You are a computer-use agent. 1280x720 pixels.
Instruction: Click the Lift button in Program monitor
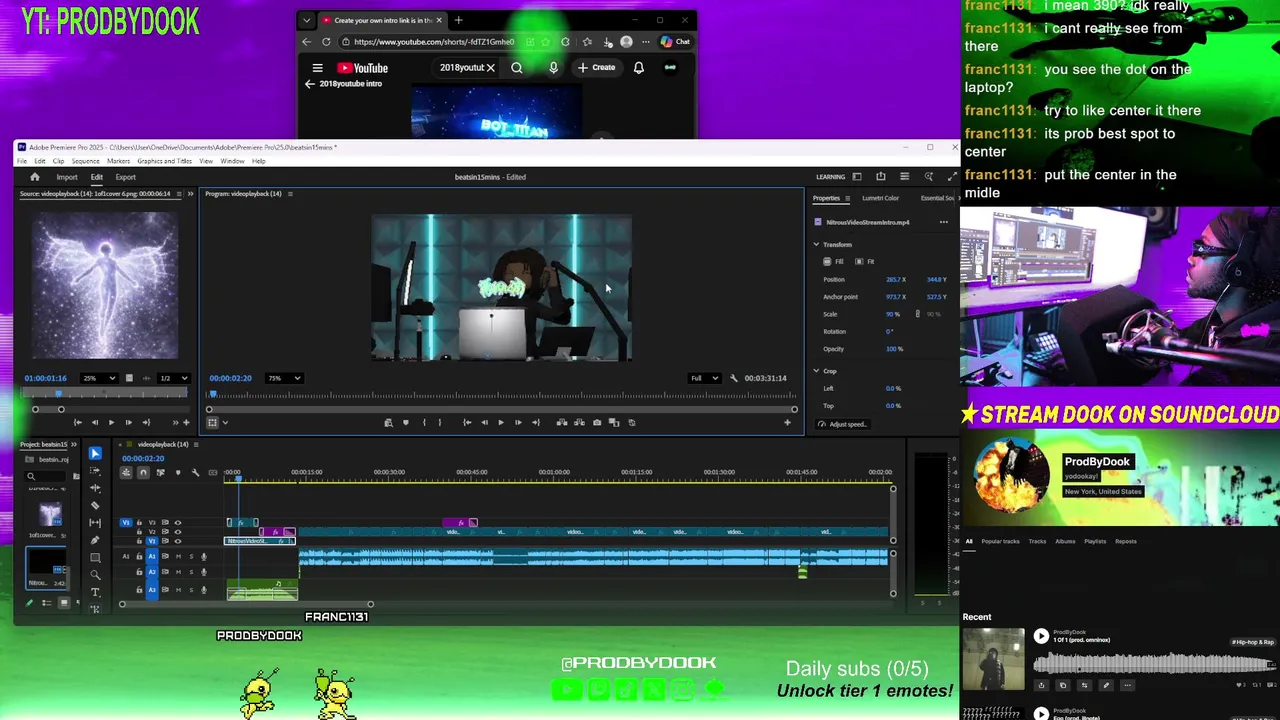pyautogui.click(x=561, y=422)
